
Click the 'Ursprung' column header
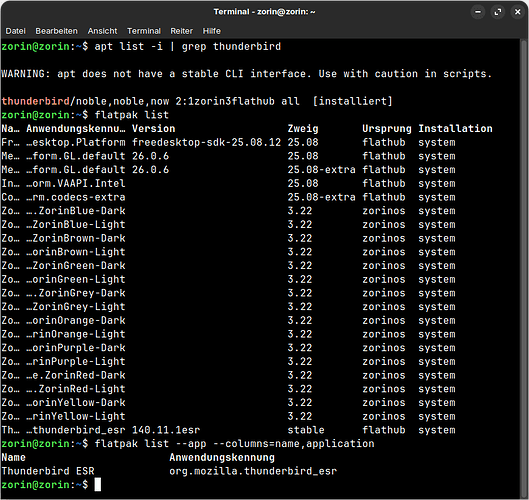tap(387, 129)
